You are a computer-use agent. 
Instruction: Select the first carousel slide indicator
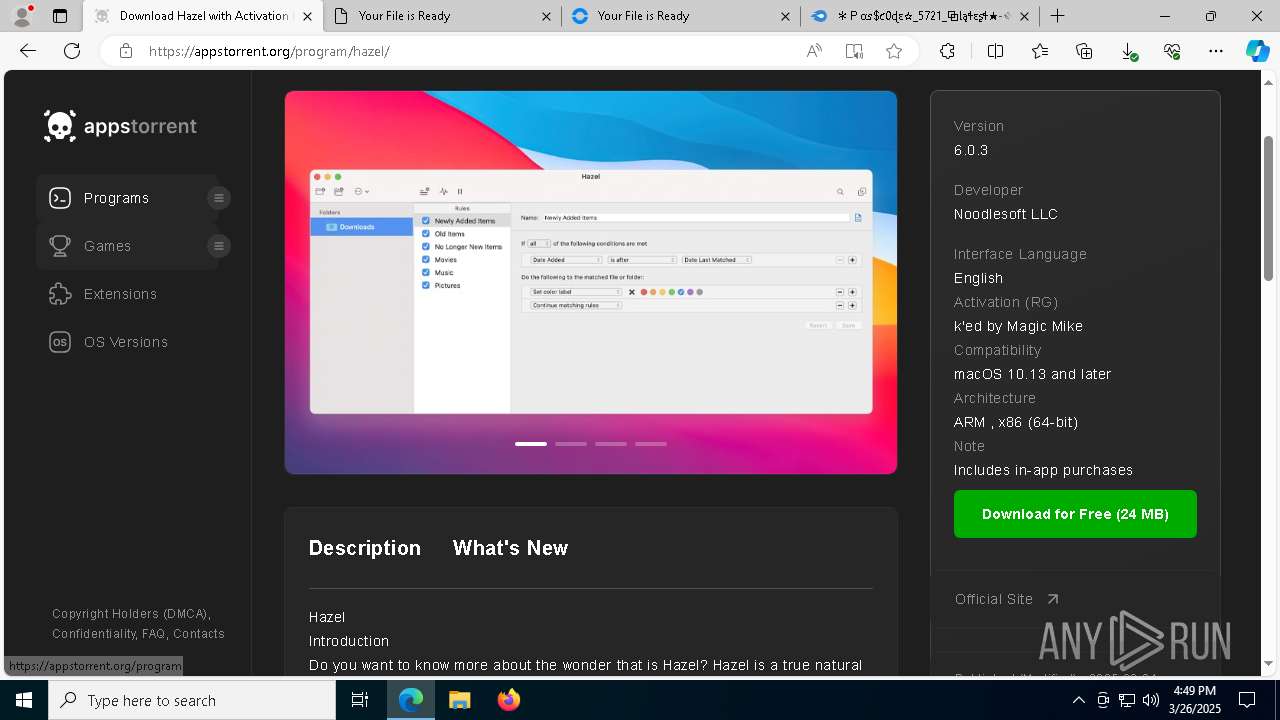coord(531,444)
